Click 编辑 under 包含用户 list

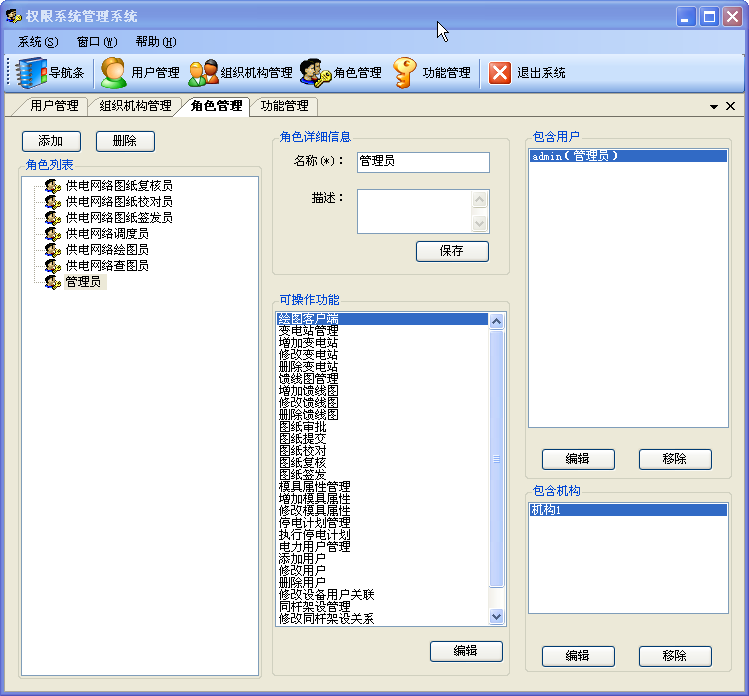(578, 459)
